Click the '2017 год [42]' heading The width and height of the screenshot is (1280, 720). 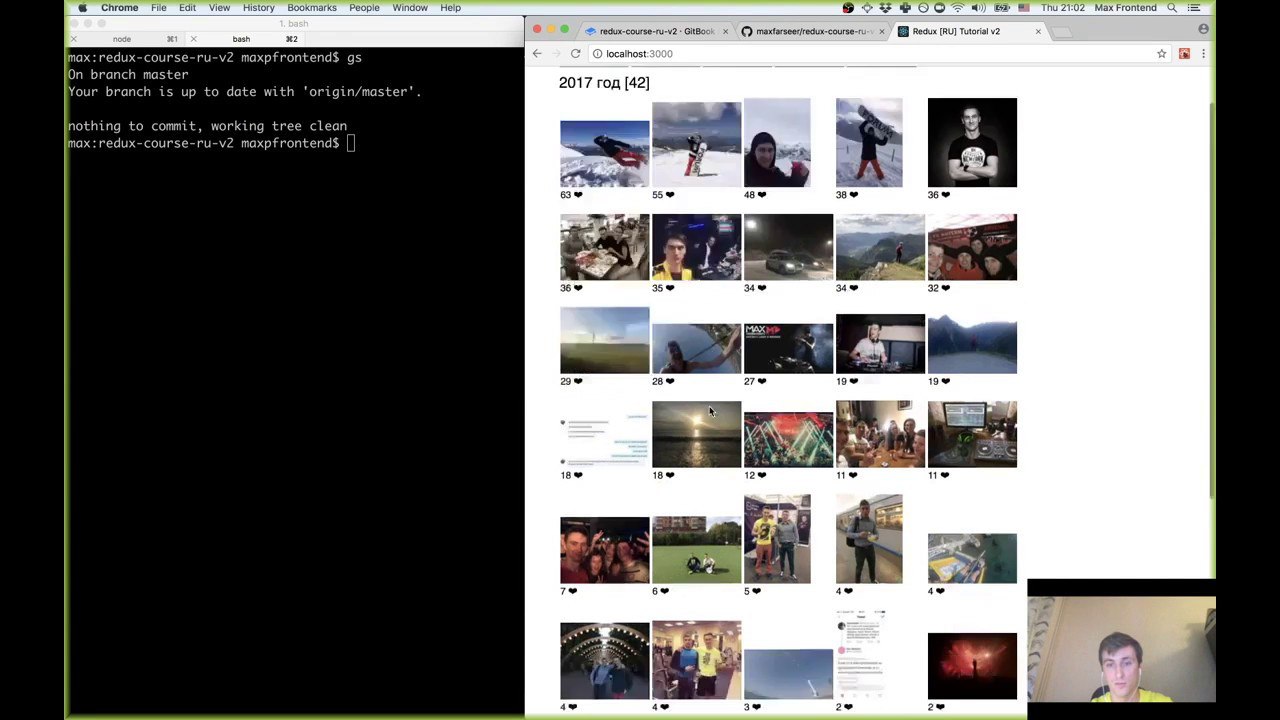(604, 83)
